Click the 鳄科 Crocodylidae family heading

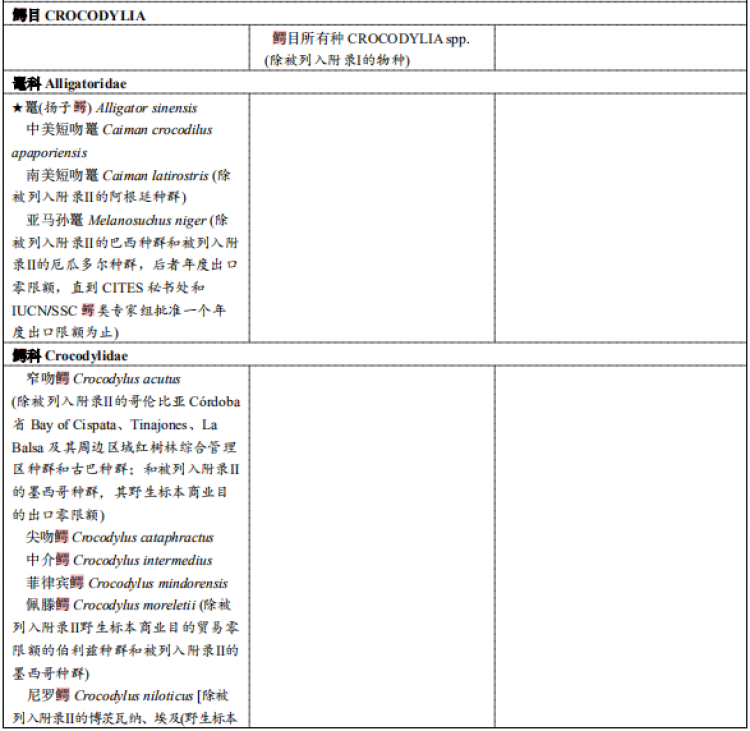70,355
